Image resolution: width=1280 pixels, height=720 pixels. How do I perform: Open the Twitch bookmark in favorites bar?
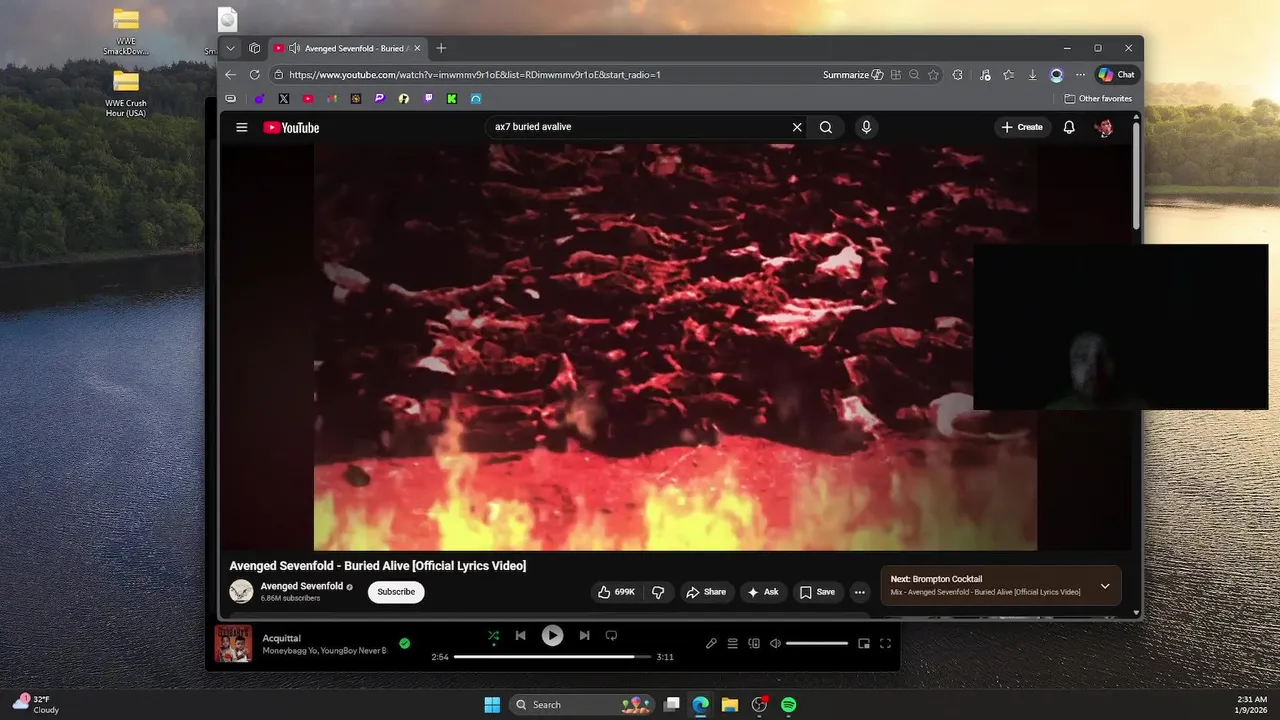click(x=428, y=99)
